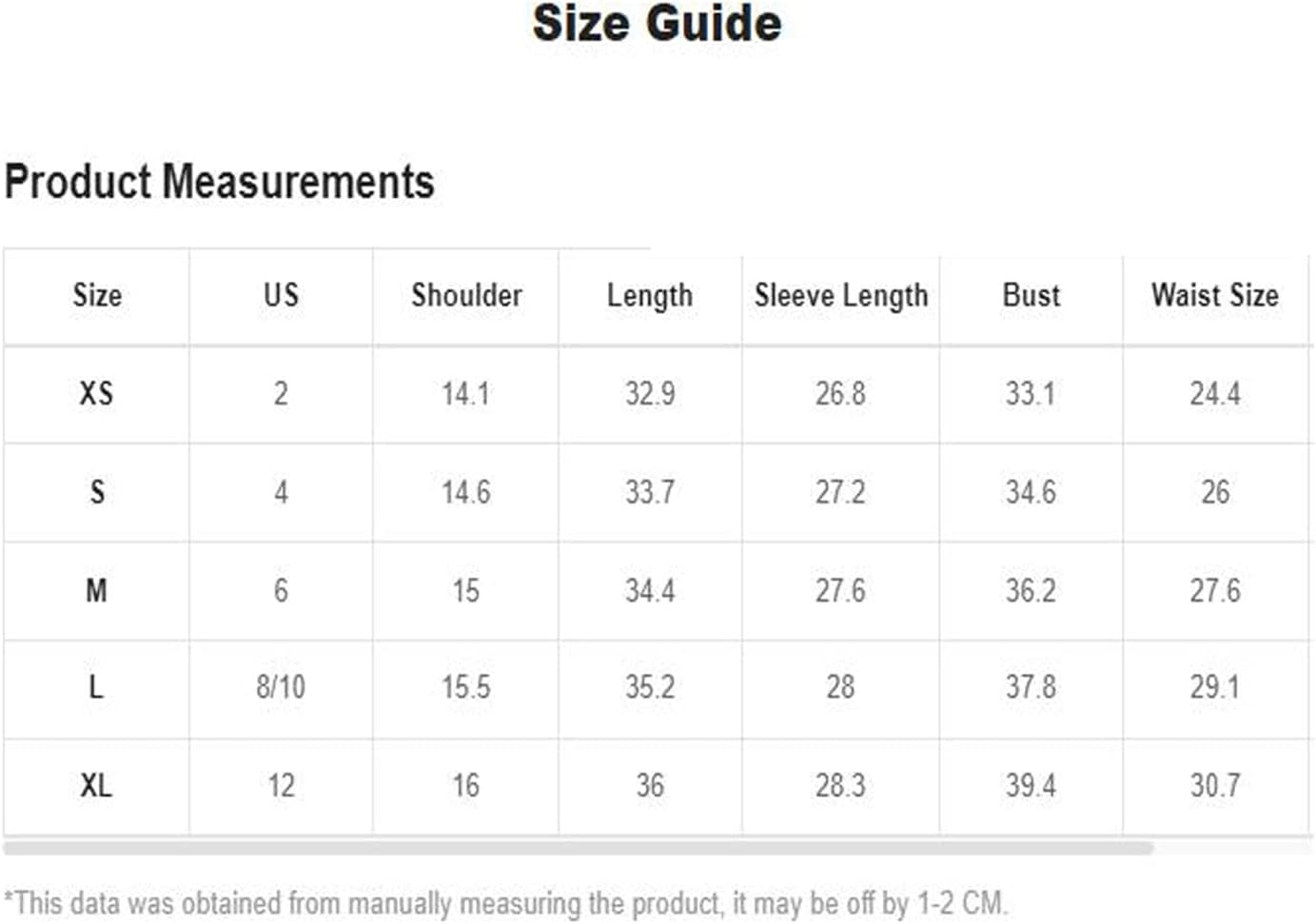Click the XL size row label
Screen dimensions: 1316x924
point(96,786)
